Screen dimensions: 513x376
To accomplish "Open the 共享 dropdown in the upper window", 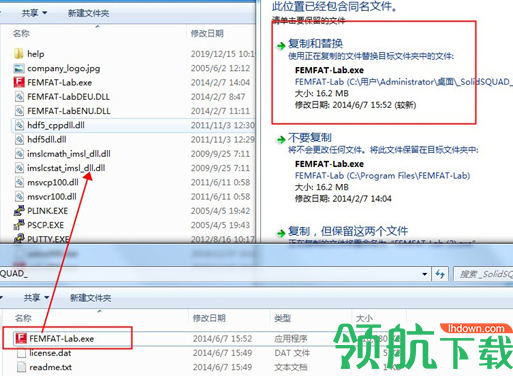I will tap(34, 13).
